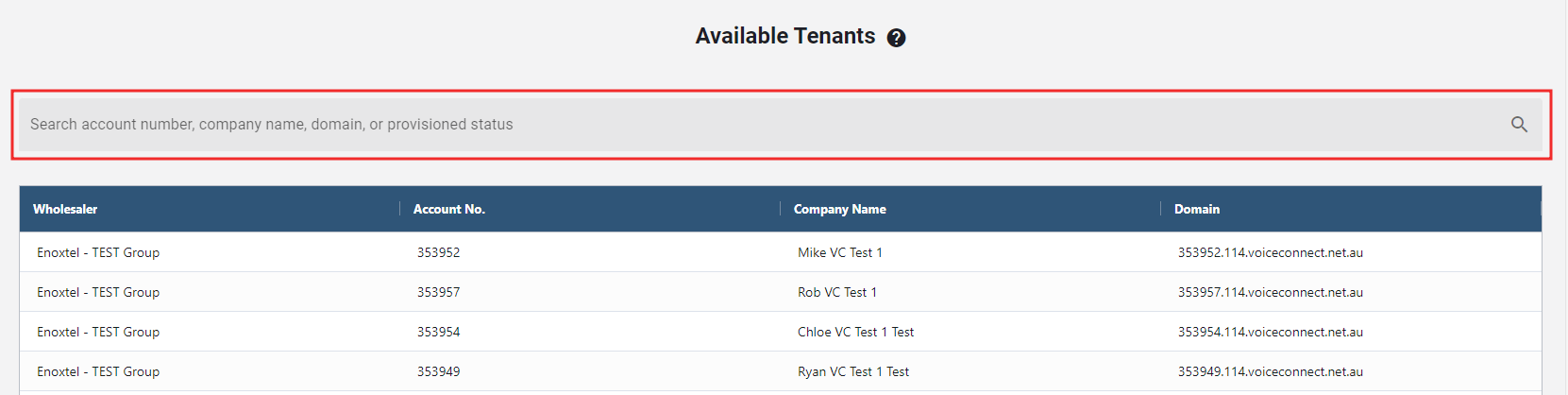Click domain 353957.114.voiceconnect.net.au
Viewport: 1568px width, 395px height.
coord(1270,292)
